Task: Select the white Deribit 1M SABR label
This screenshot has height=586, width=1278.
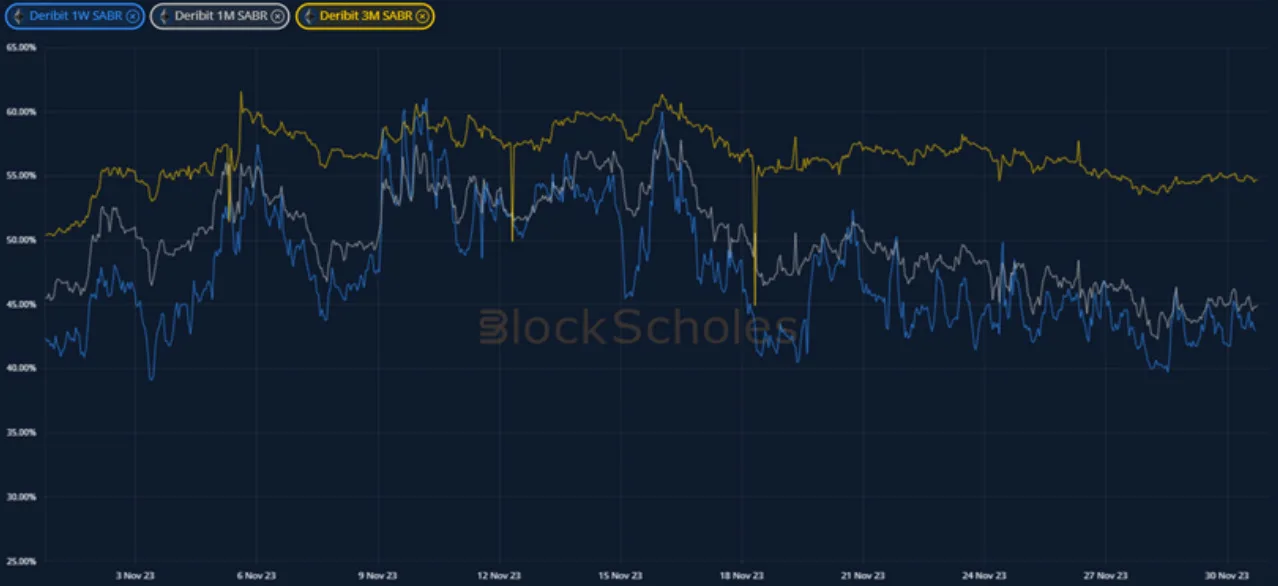Action: 221,16
